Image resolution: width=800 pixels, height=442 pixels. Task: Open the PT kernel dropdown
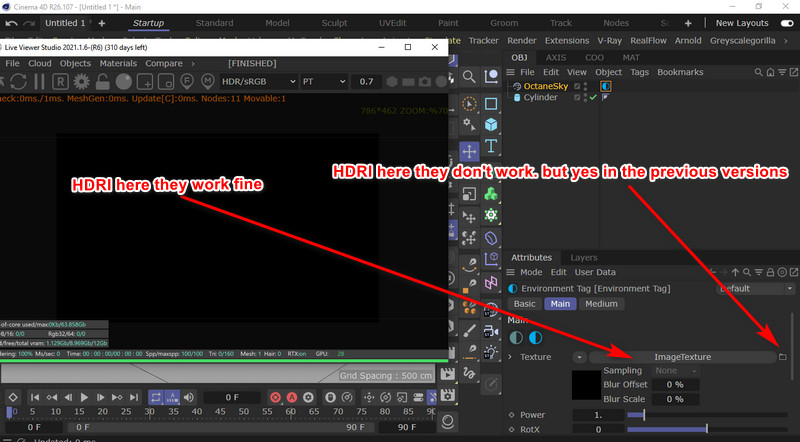pyautogui.click(x=323, y=81)
